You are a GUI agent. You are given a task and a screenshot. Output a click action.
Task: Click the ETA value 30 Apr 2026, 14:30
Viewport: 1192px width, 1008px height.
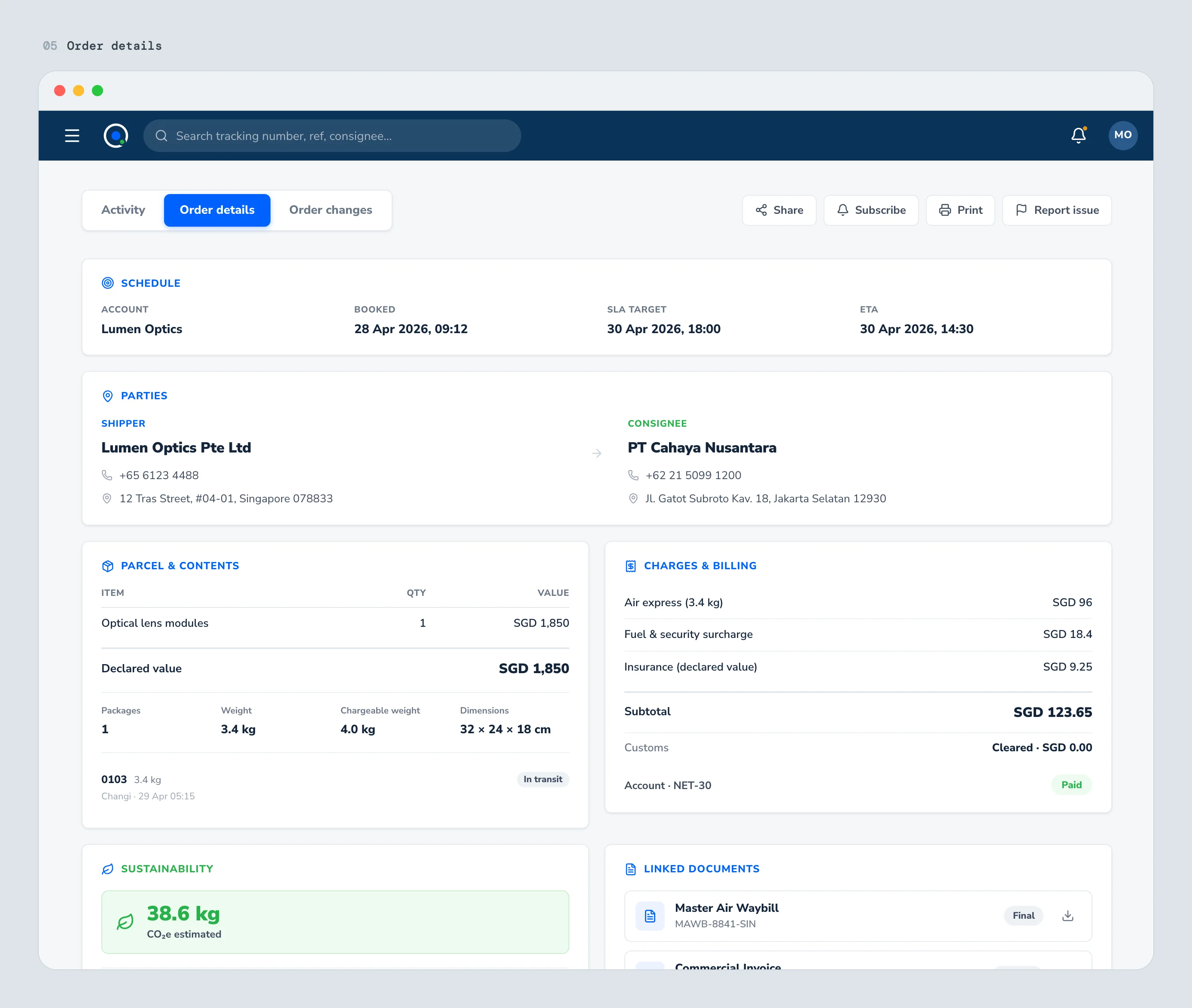tap(916, 329)
